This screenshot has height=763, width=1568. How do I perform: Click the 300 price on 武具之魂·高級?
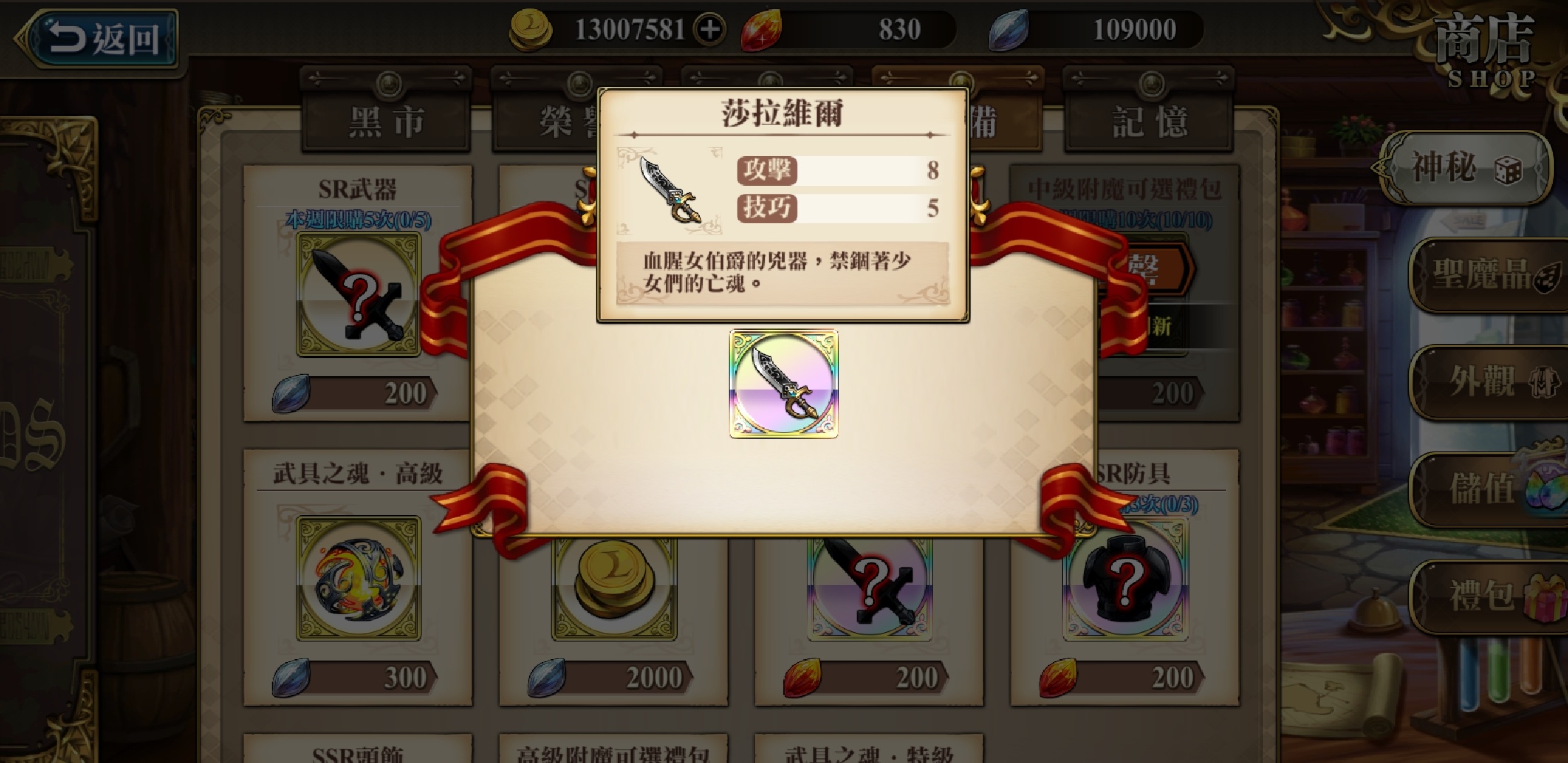tap(405, 678)
